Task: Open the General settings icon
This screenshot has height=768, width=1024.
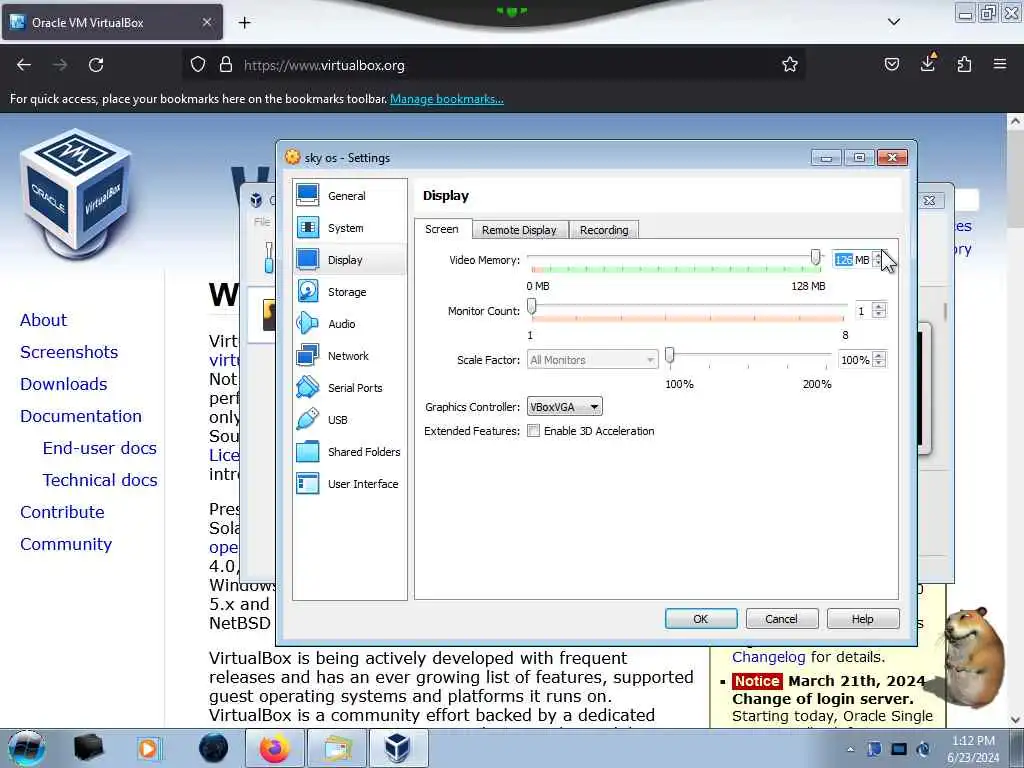Action: [308, 195]
